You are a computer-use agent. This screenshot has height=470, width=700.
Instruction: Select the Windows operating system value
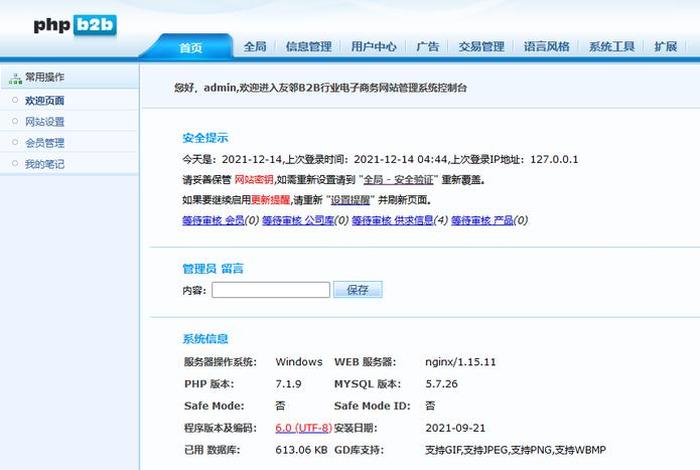tap(299, 362)
